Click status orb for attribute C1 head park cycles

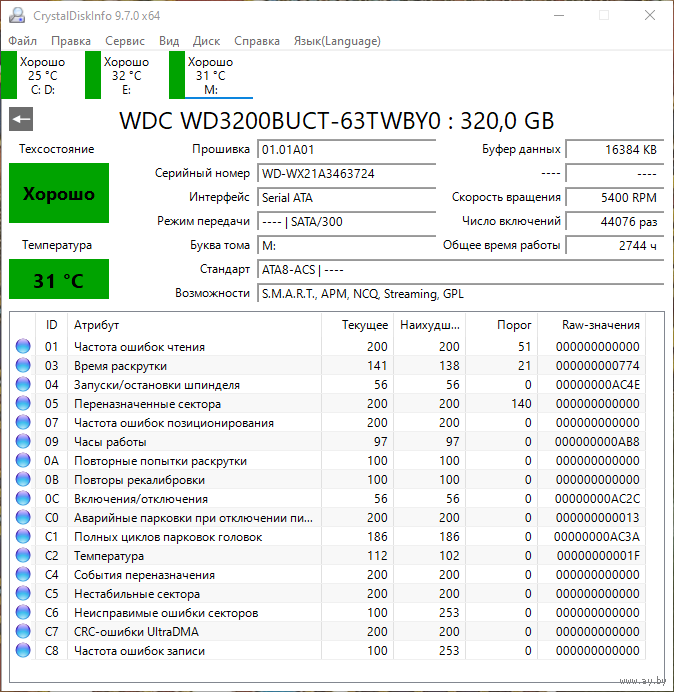[23, 536]
